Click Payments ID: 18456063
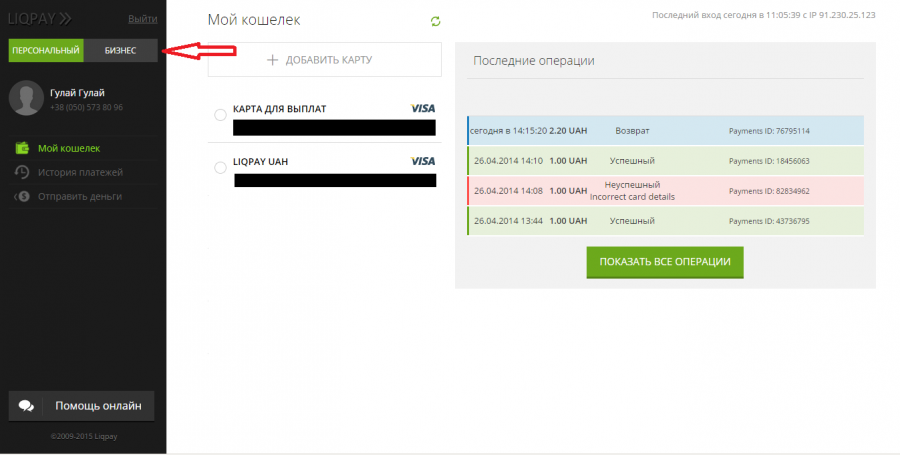 pyautogui.click(x=769, y=161)
